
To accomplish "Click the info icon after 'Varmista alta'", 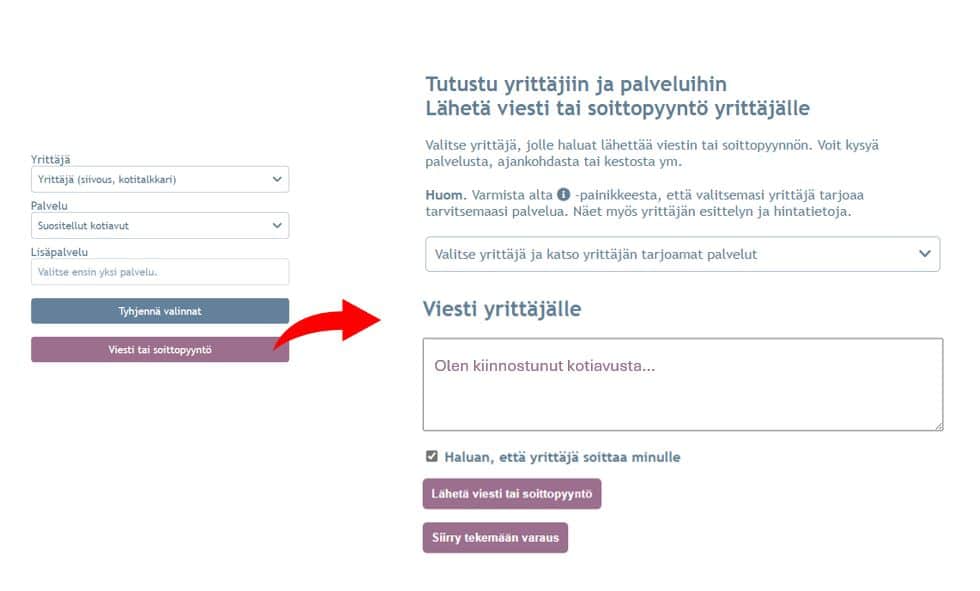I will tap(563, 194).
